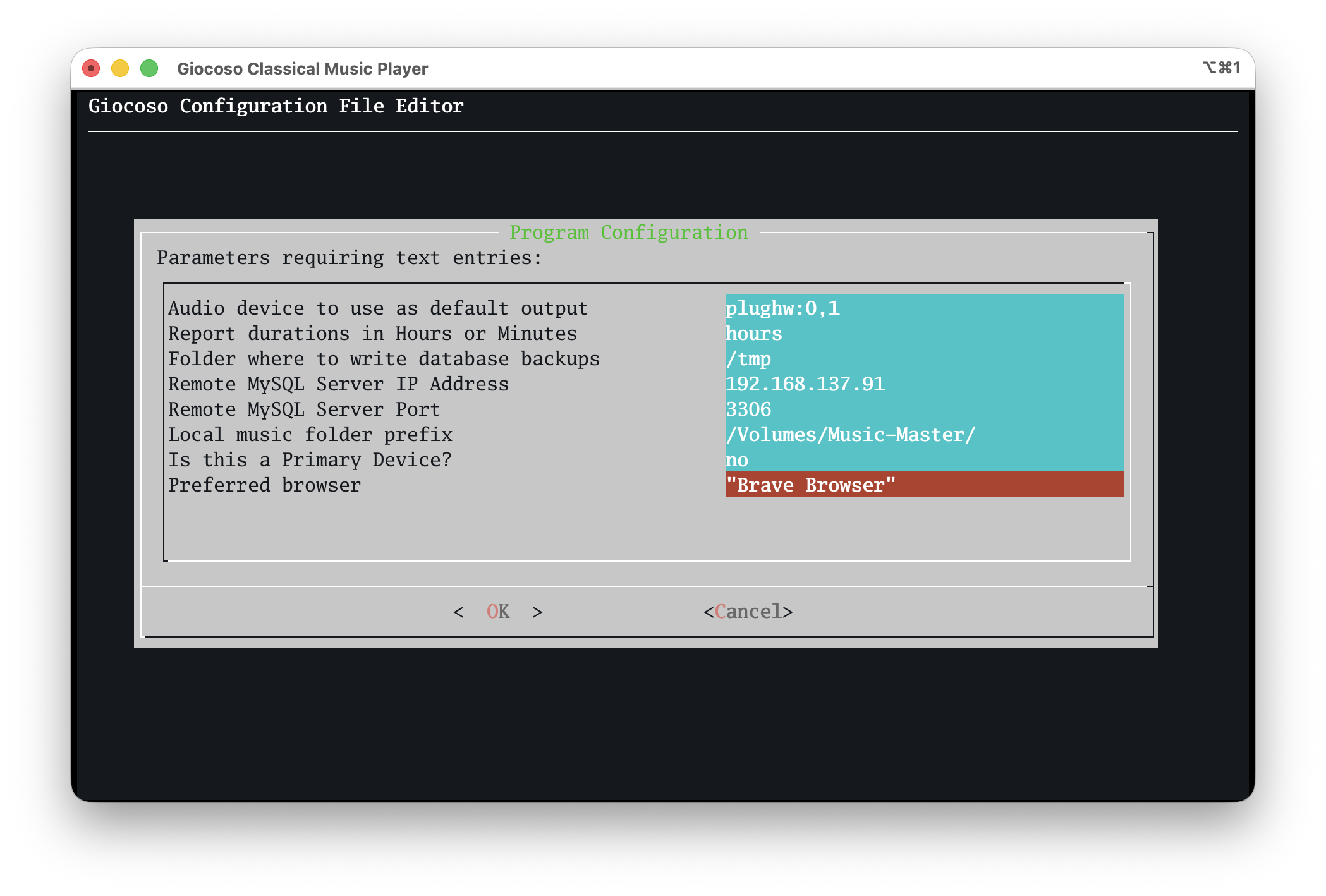
Task: Click the Preferred browser label
Action: click(x=264, y=485)
